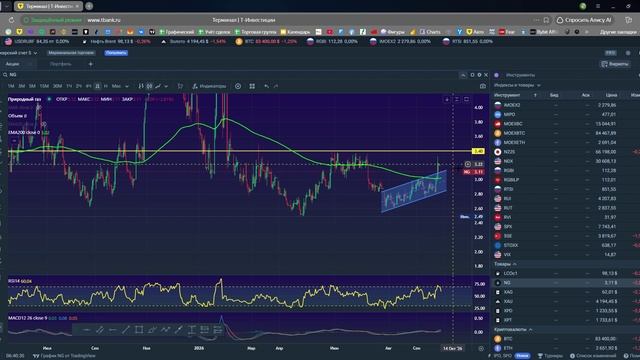The image size is (640, 360).
Task: Open the Виджеты panel
Action: click(x=615, y=64)
